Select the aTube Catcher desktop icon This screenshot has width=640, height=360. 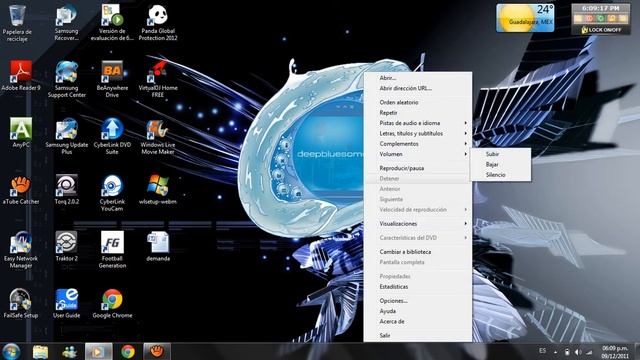21,190
